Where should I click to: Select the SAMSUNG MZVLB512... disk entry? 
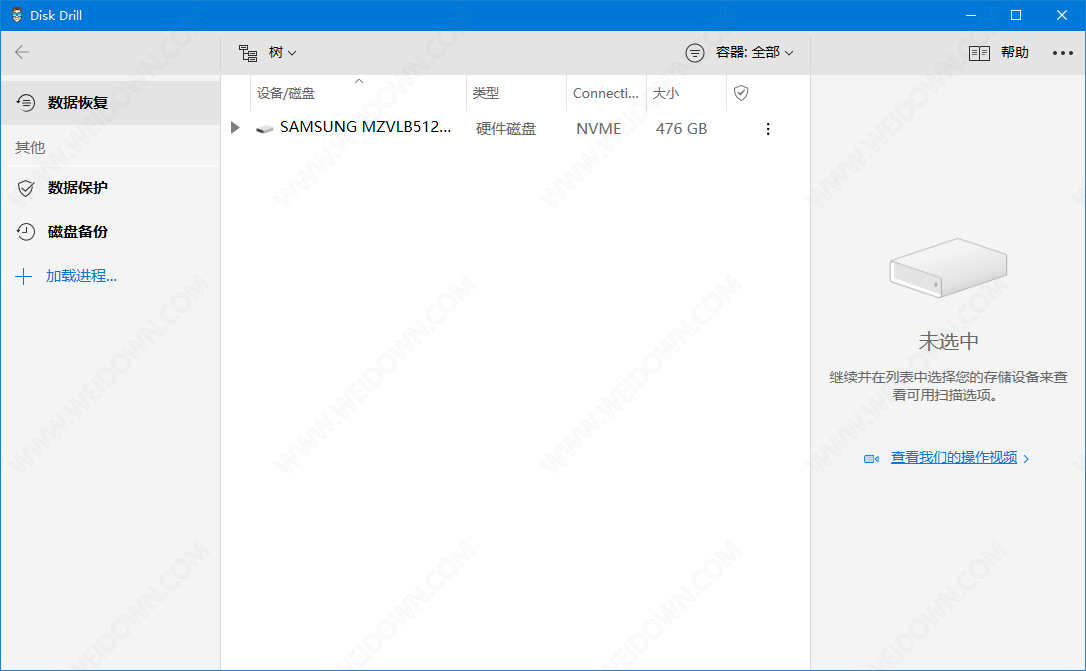point(366,127)
